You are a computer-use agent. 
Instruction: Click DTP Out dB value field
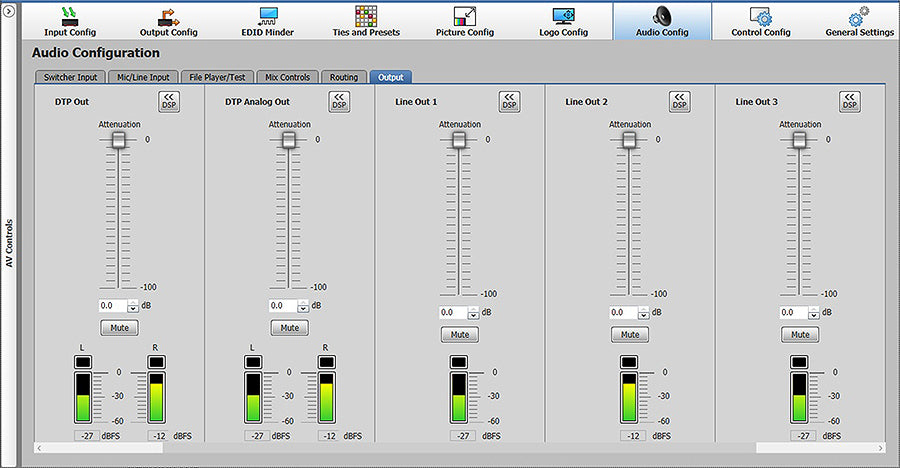(113, 306)
